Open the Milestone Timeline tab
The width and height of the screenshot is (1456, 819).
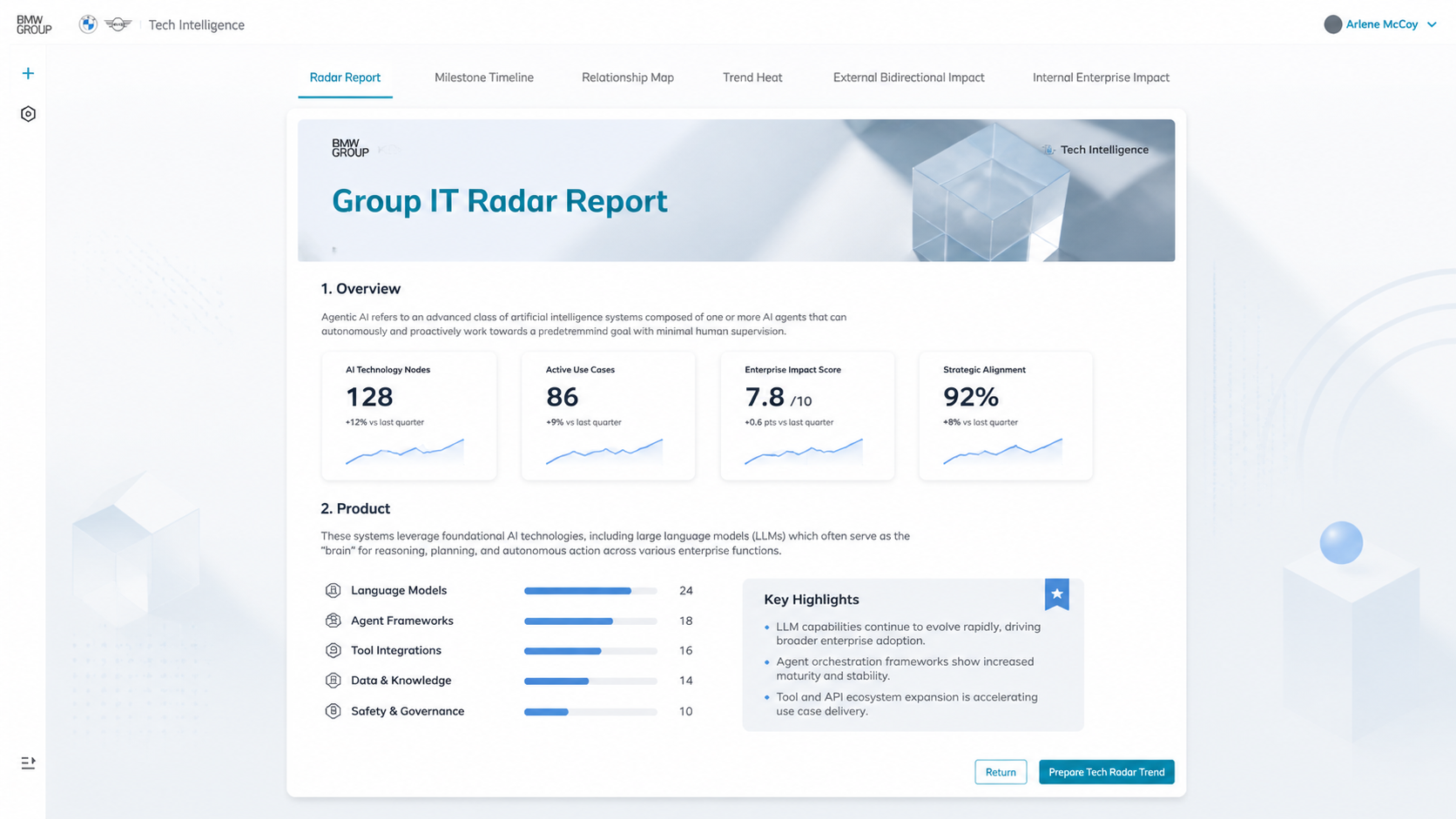(x=484, y=77)
